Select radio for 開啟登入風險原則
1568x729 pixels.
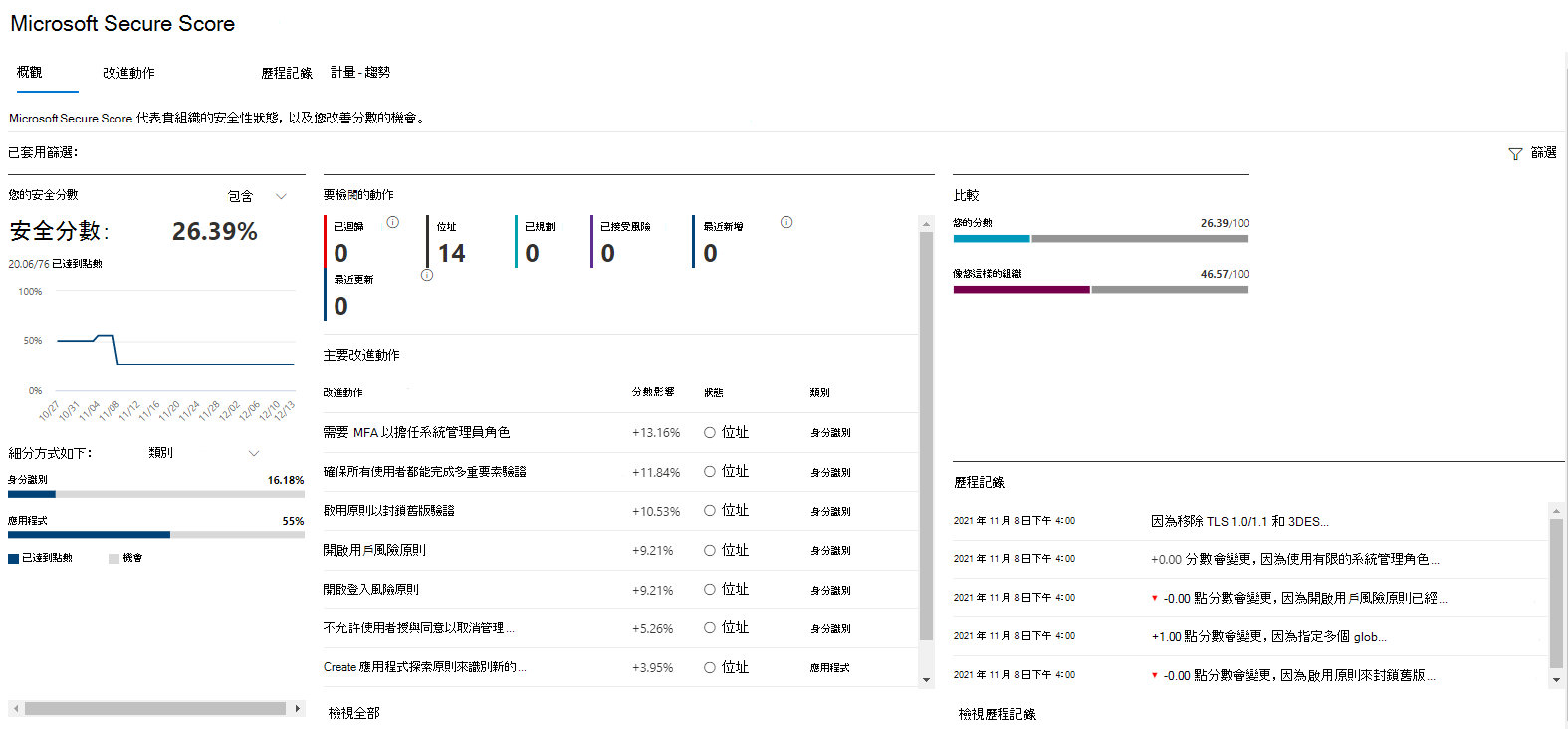[x=710, y=590]
